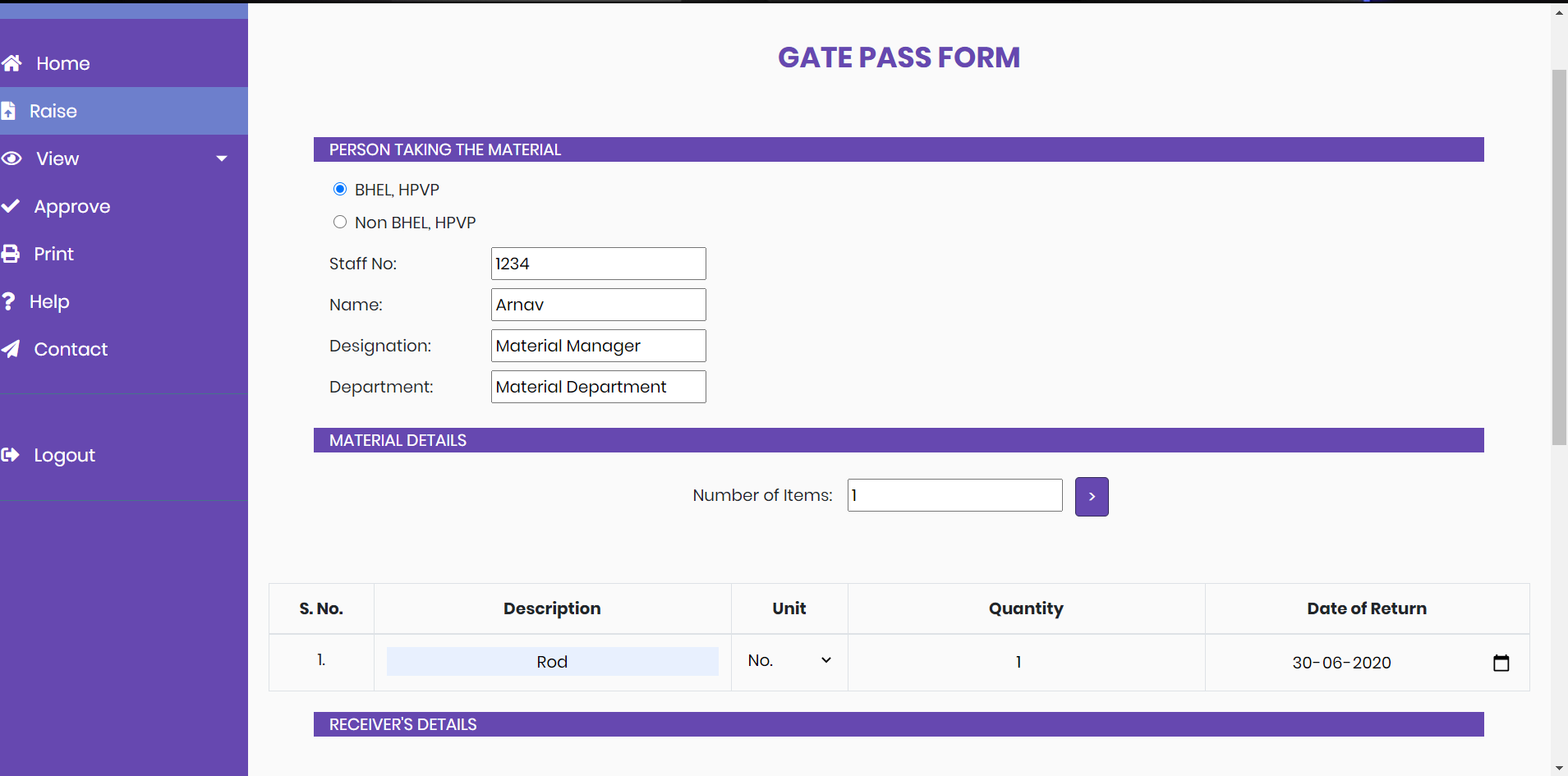Click the Help question mark icon
1568x776 pixels.
coord(10,301)
